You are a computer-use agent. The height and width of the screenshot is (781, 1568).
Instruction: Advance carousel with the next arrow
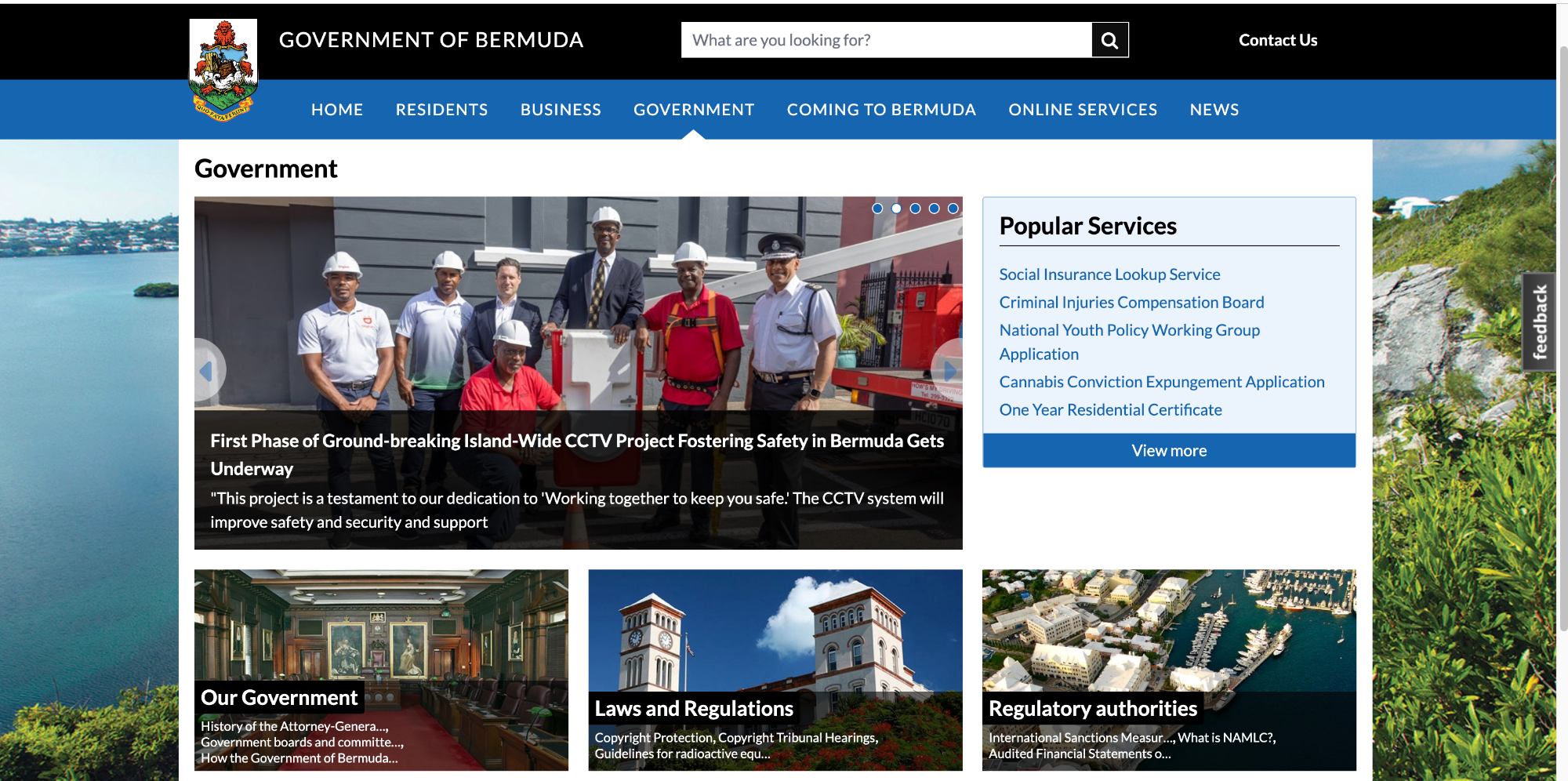coord(948,370)
